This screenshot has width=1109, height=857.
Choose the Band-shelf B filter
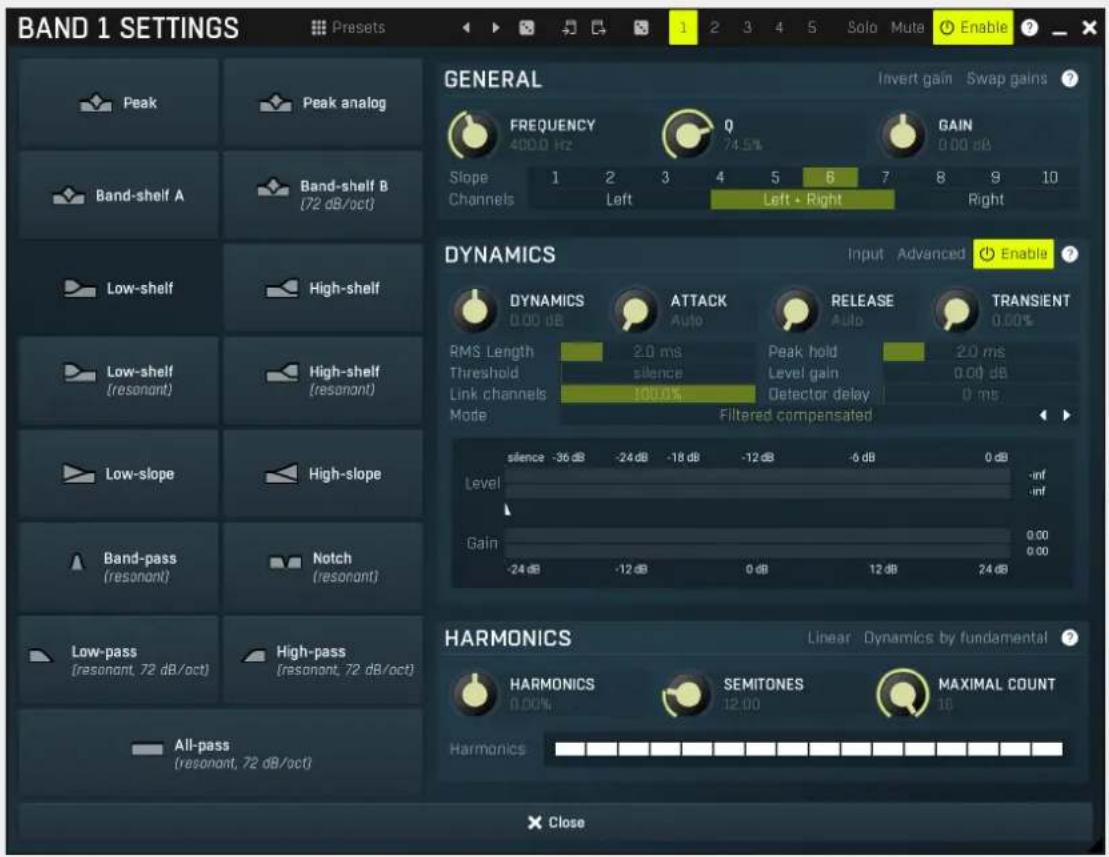click(323, 196)
